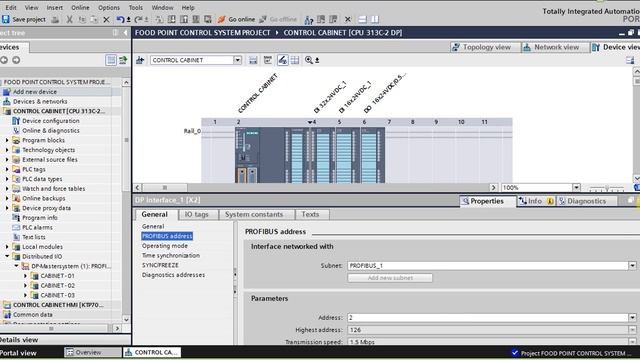Viewport: 640px width, 360px height.
Task: Collapse the Project tree panel arrow
Action: tap(126, 33)
